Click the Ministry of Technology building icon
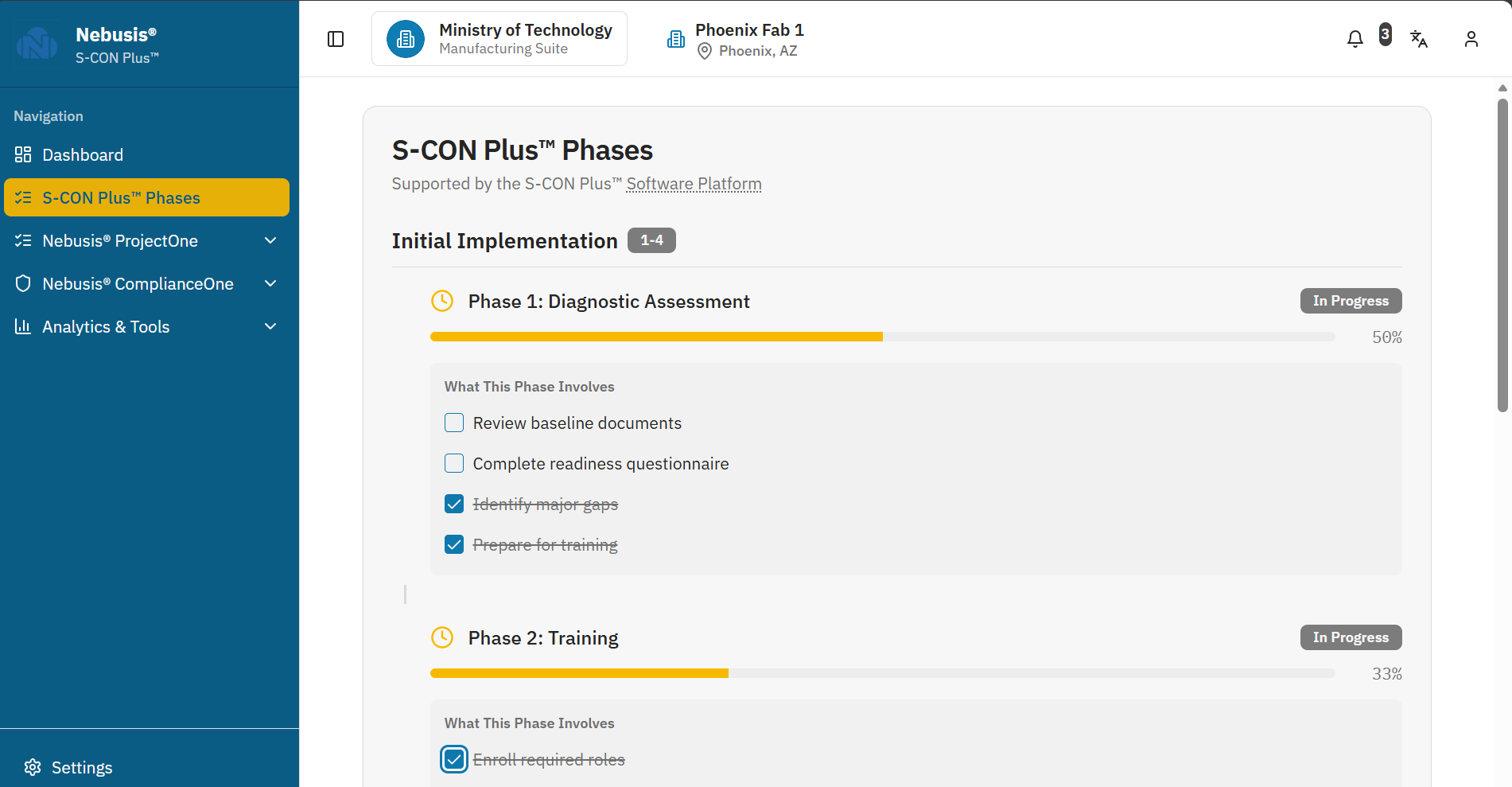Image resolution: width=1512 pixels, height=787 pixels. pos(406,39)
